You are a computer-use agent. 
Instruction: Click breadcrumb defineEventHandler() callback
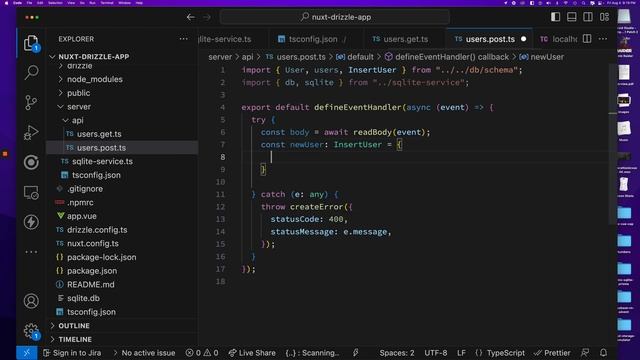447,57
